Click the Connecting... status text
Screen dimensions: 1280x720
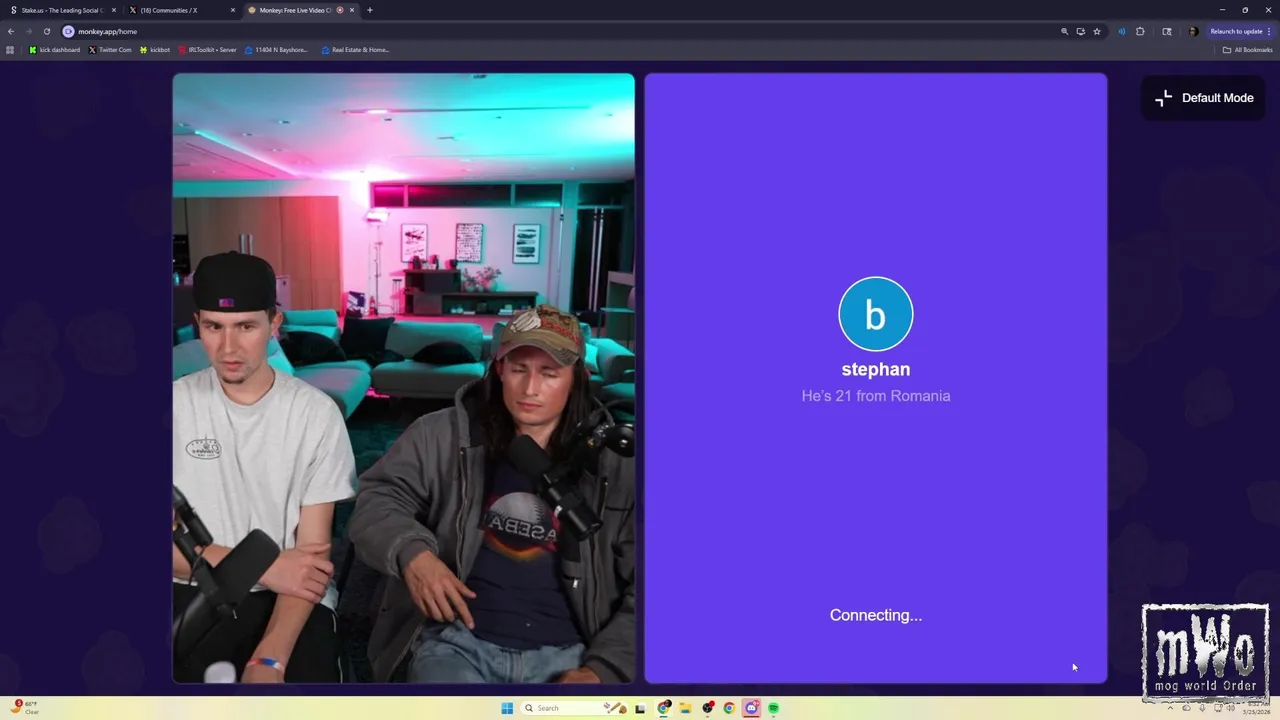click(x=876, y=615)
